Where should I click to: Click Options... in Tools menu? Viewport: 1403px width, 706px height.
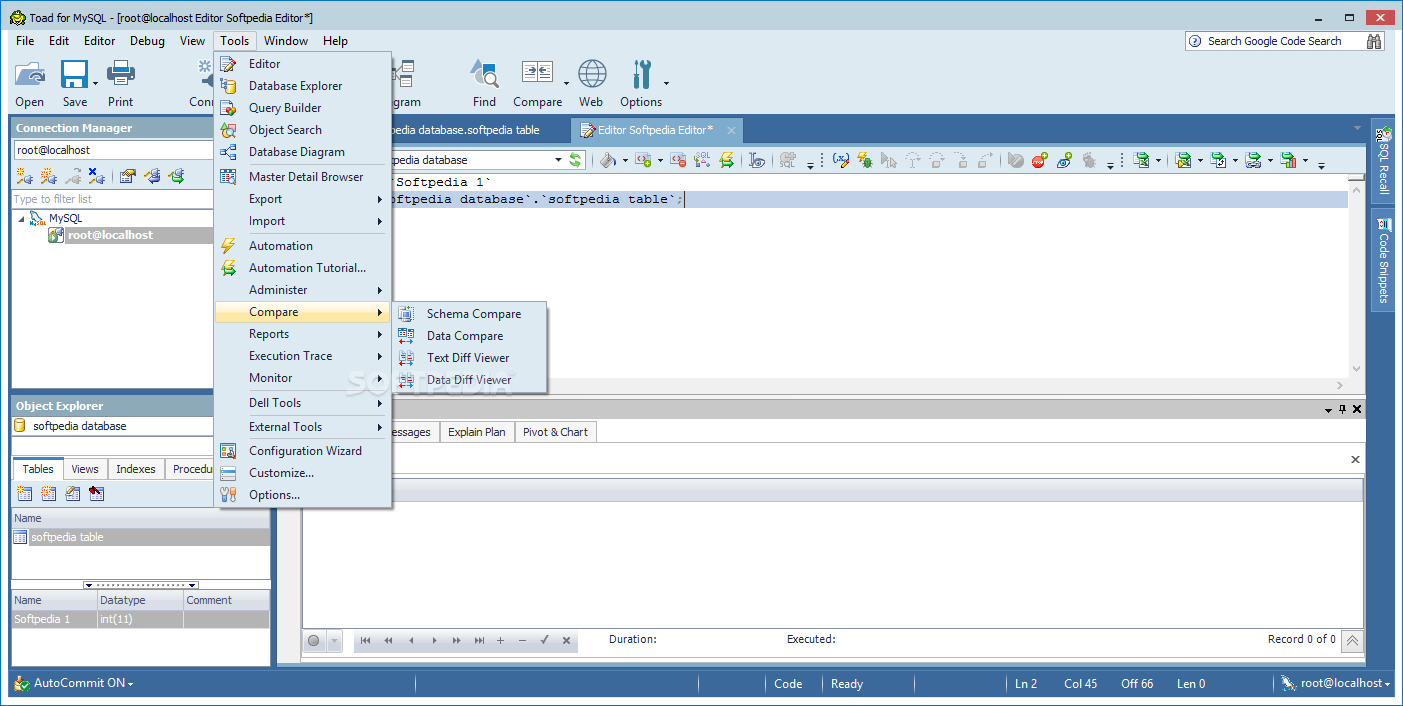[x=301, y=495]
